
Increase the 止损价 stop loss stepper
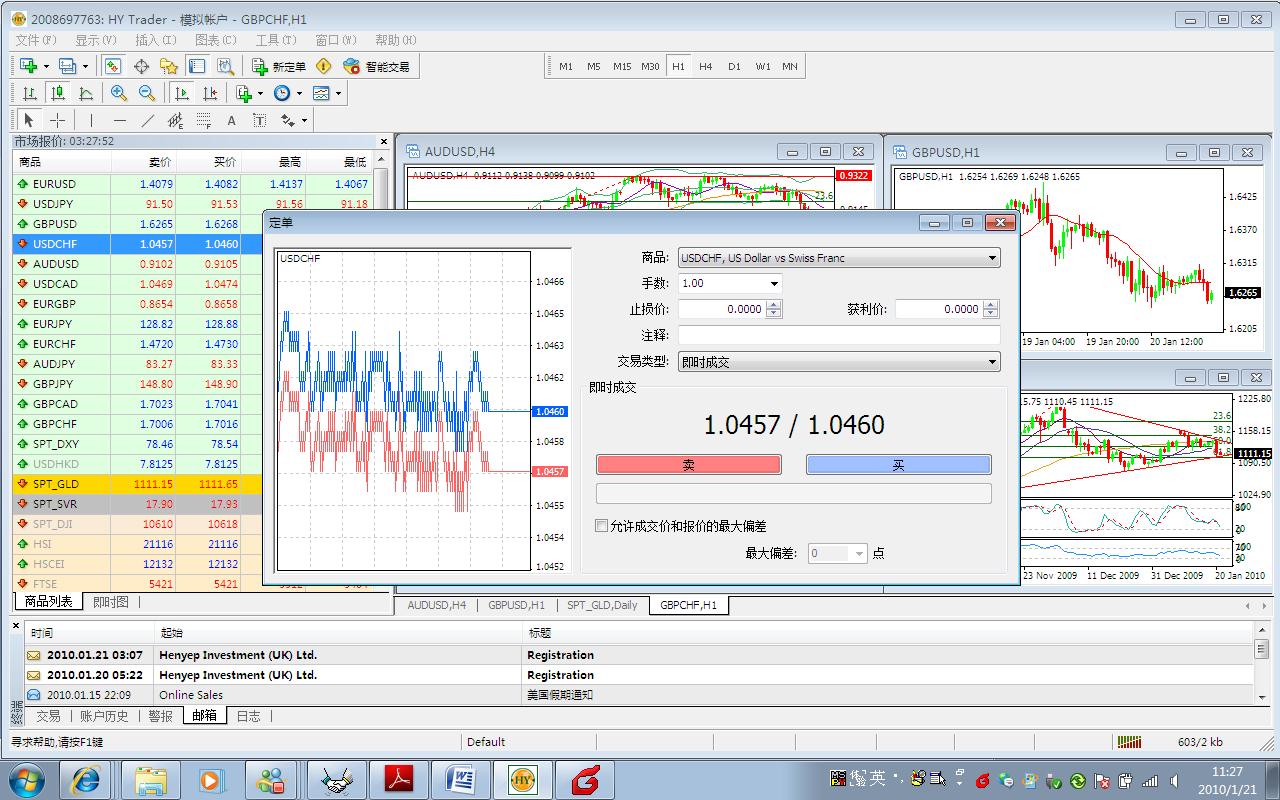[x=774, y=305]
